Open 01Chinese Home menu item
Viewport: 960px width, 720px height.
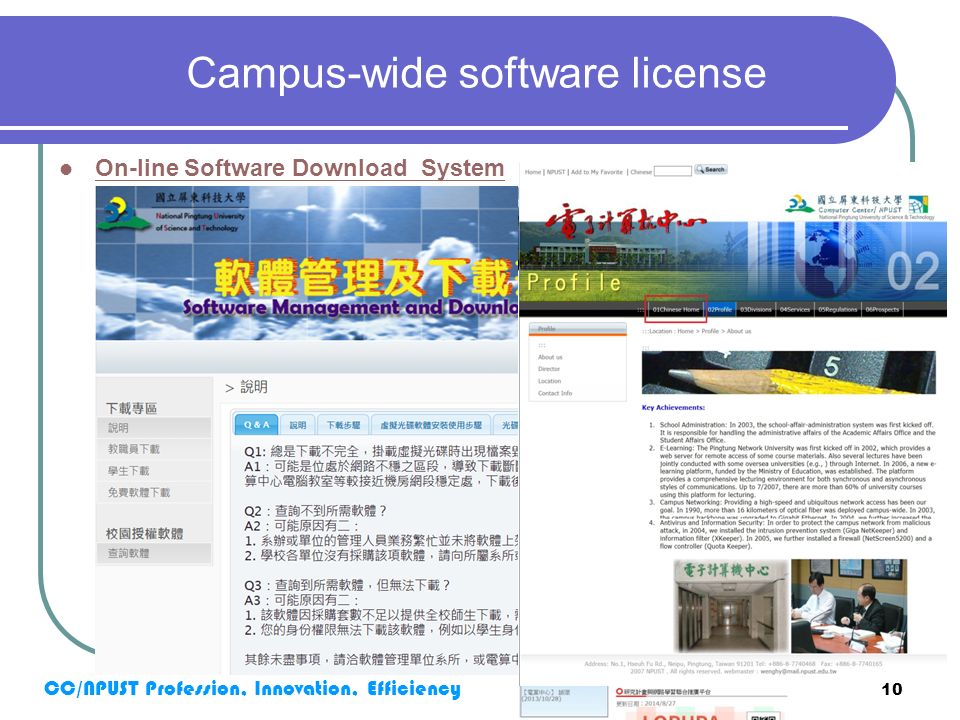[x=675, y=309]
